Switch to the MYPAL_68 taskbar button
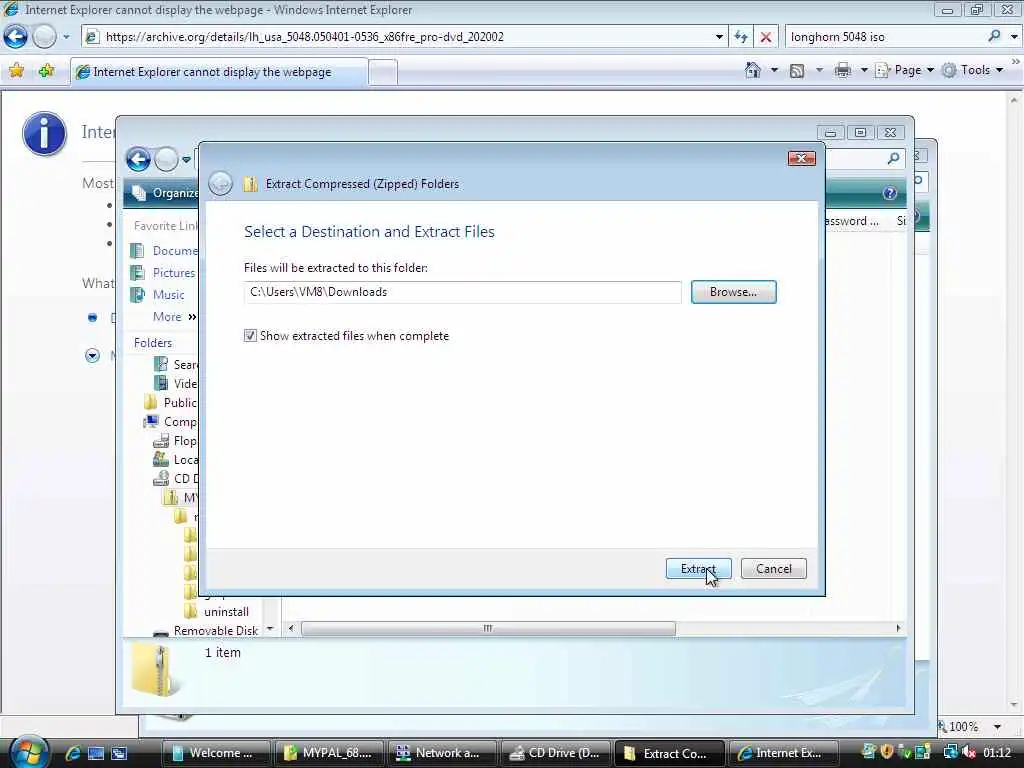The height and width of the screenshot is (768, 1024). [329, 753]
